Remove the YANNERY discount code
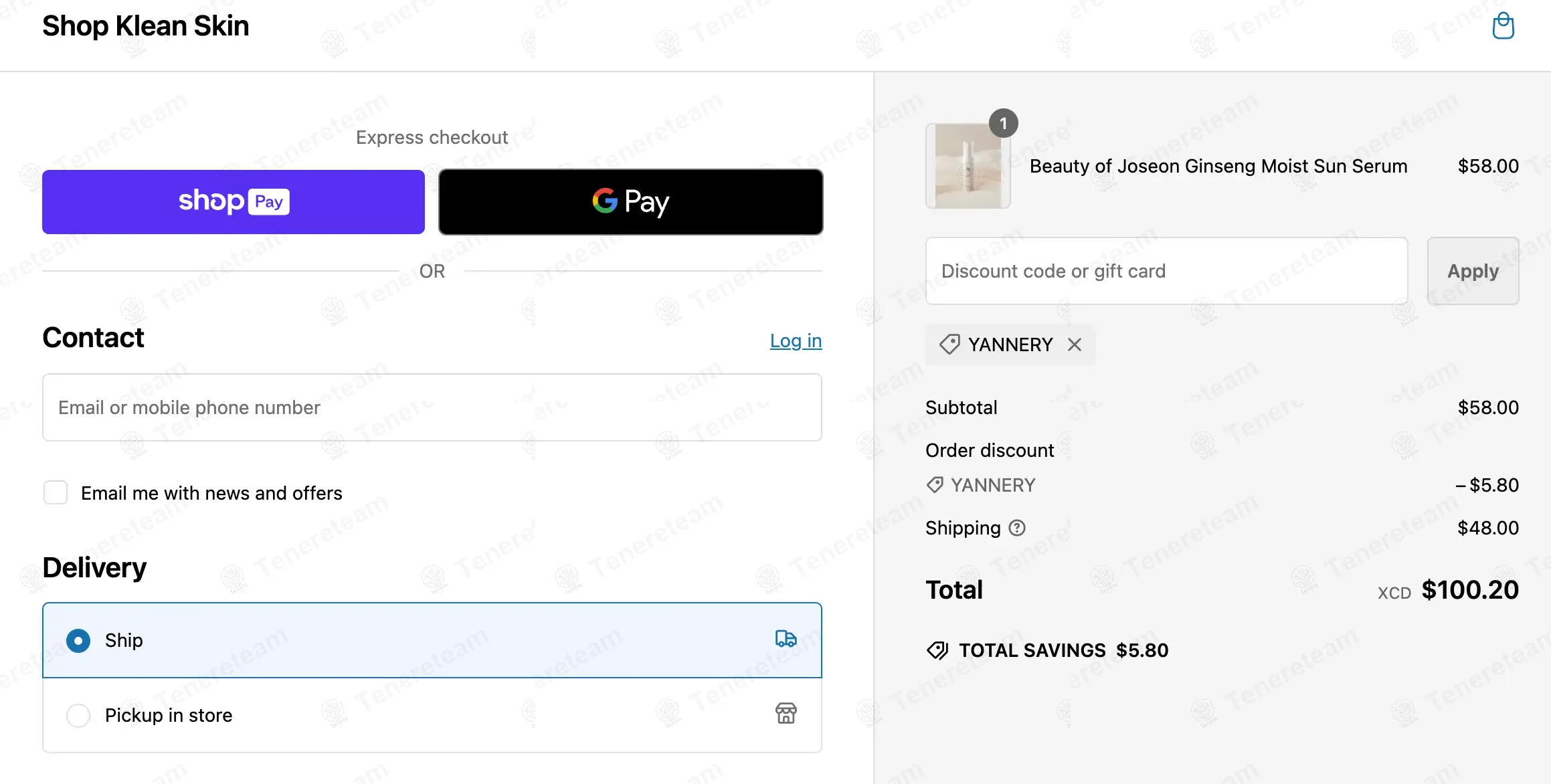The height and width of the screenshot is (784, 1551). (x=1075, y=345)
